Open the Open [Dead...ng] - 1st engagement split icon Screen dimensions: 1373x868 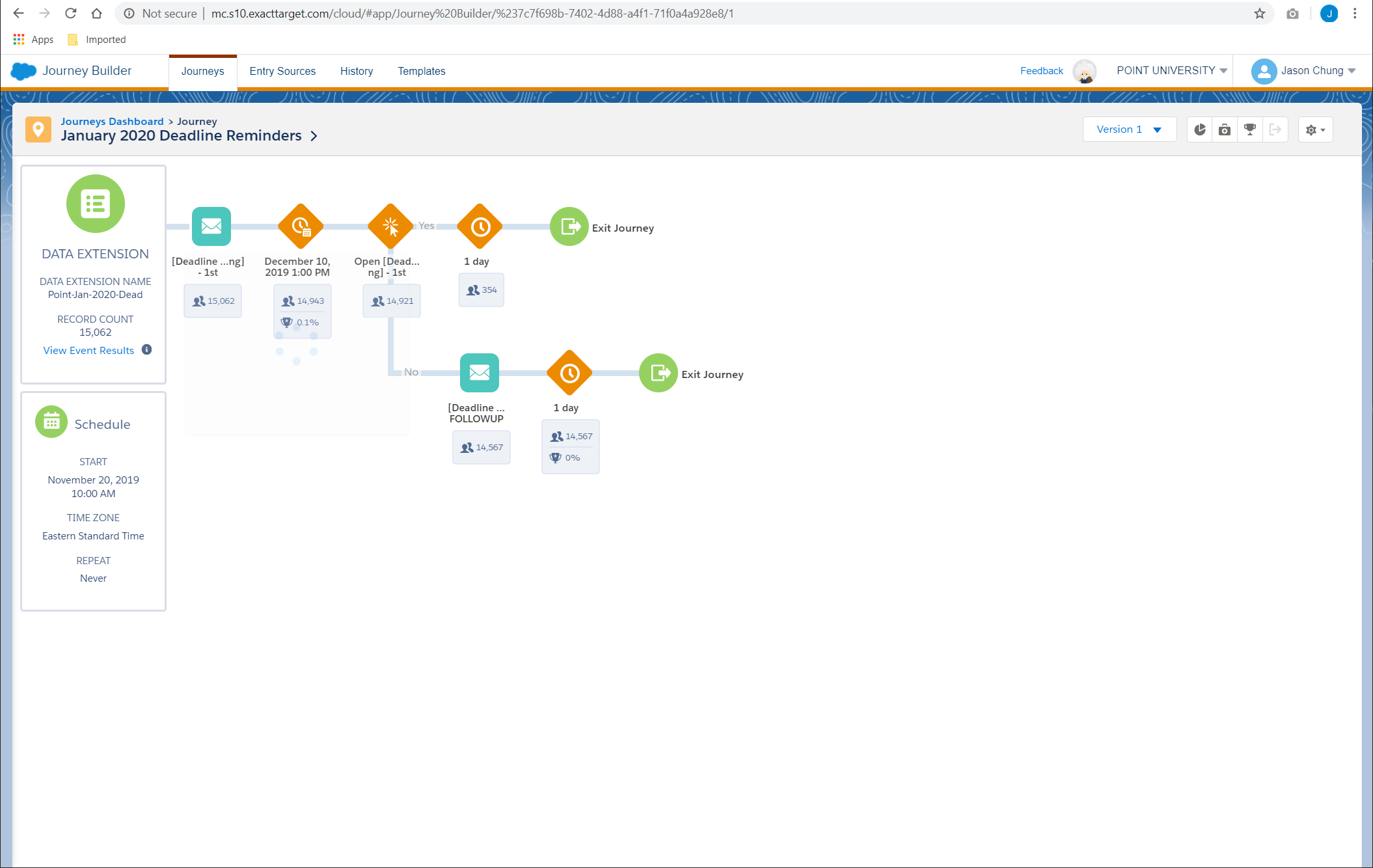[390, 226]
